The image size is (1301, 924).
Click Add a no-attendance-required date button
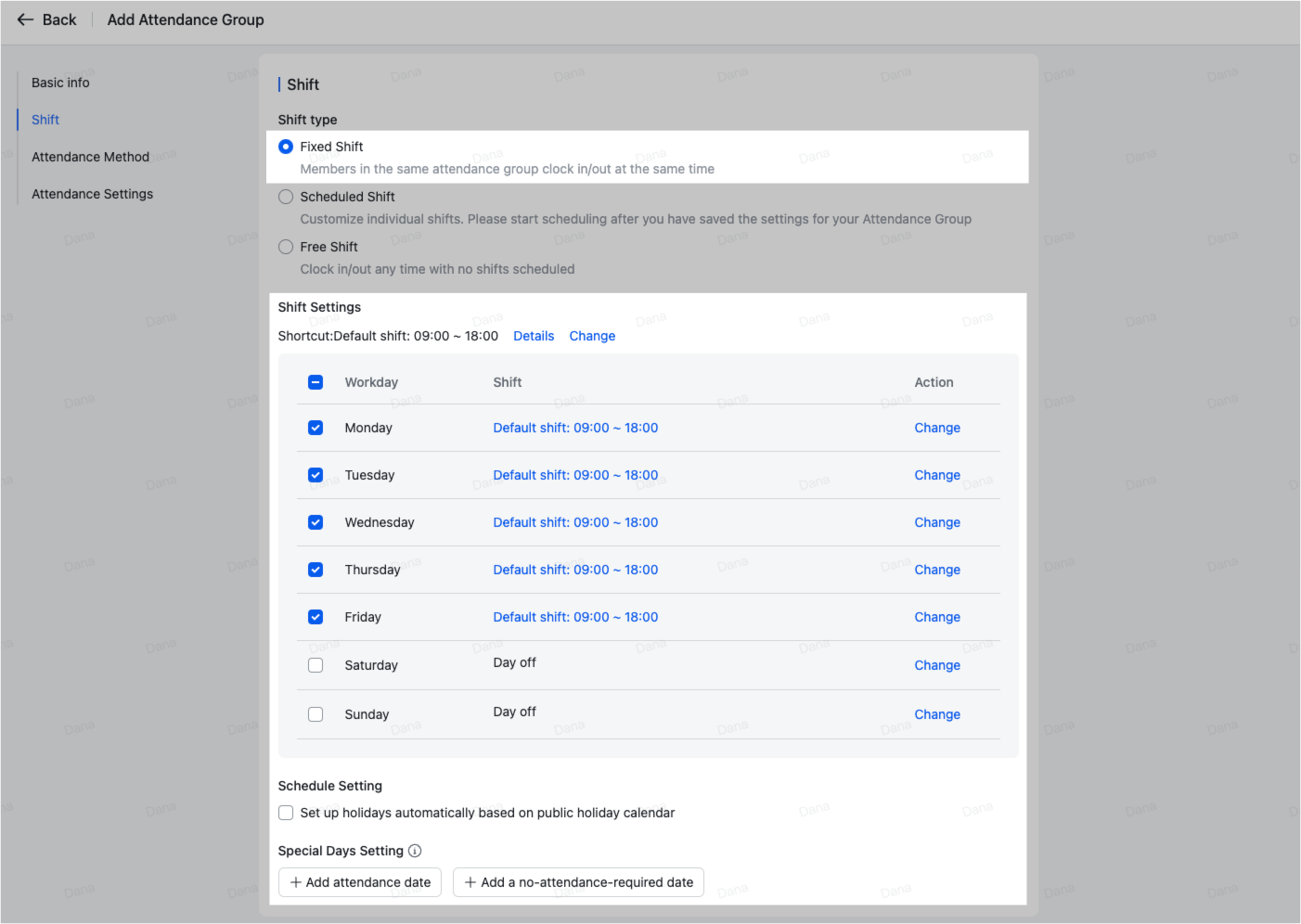(578, 882)
